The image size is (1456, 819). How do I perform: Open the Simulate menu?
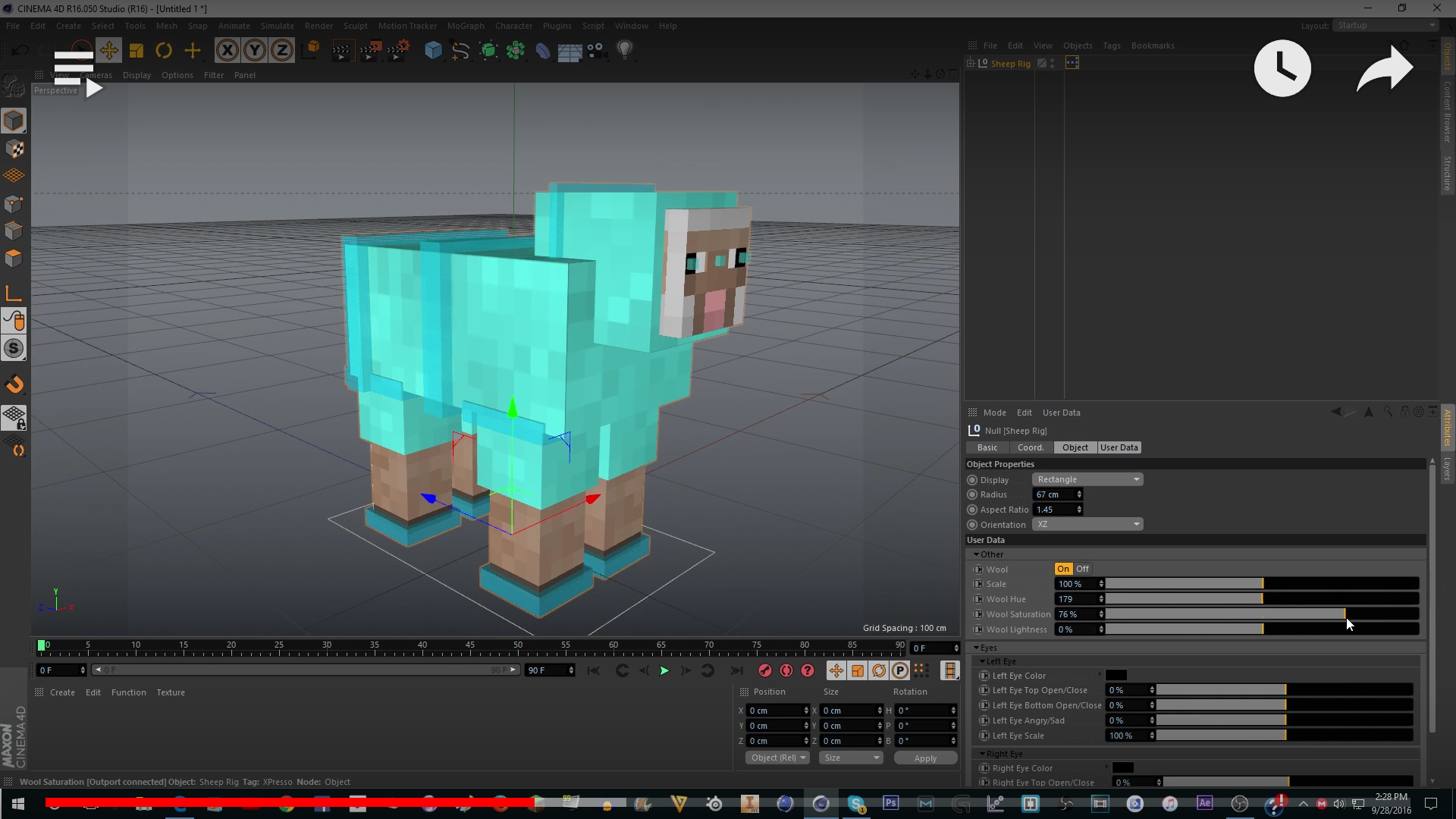coord(278,26)
